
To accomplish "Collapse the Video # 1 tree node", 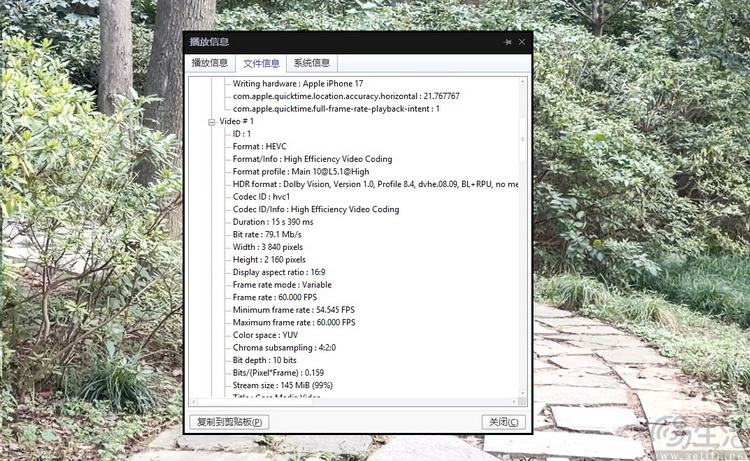I will [211, 121].
